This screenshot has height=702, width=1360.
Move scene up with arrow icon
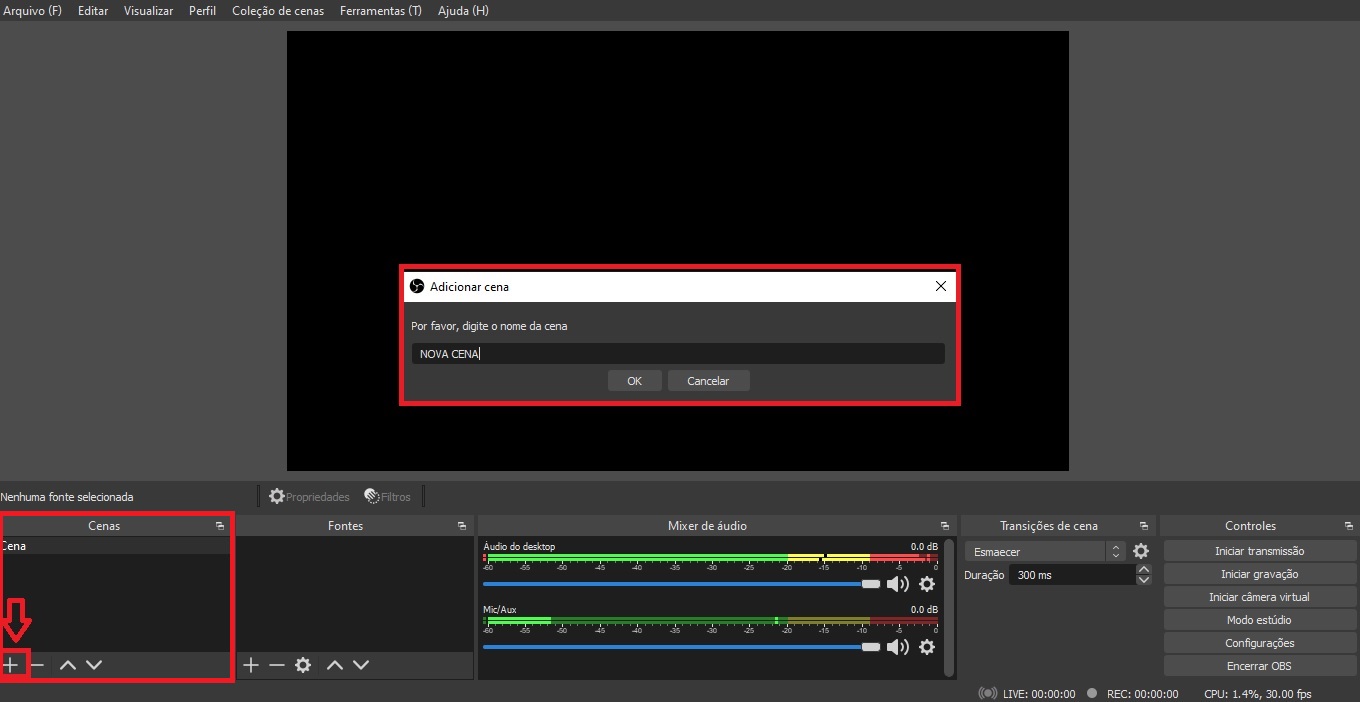click(x=67, y=665)
